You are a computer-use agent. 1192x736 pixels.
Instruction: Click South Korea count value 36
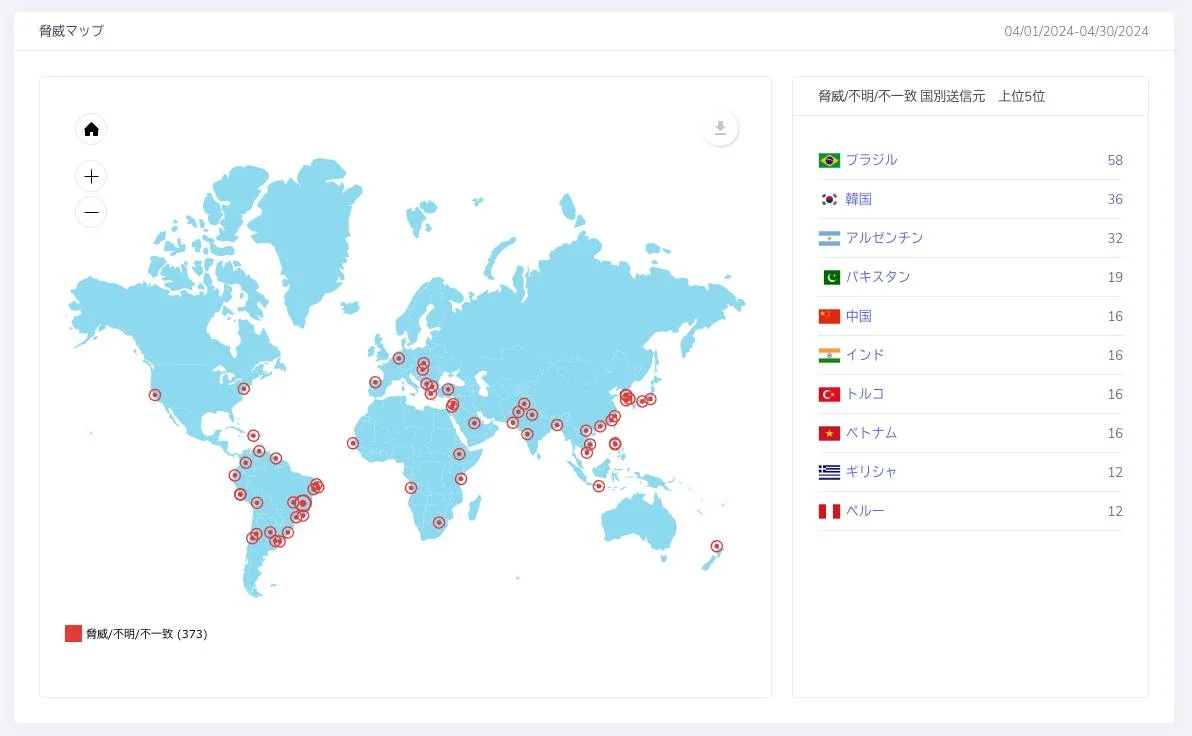click(x=1114, y=199)
